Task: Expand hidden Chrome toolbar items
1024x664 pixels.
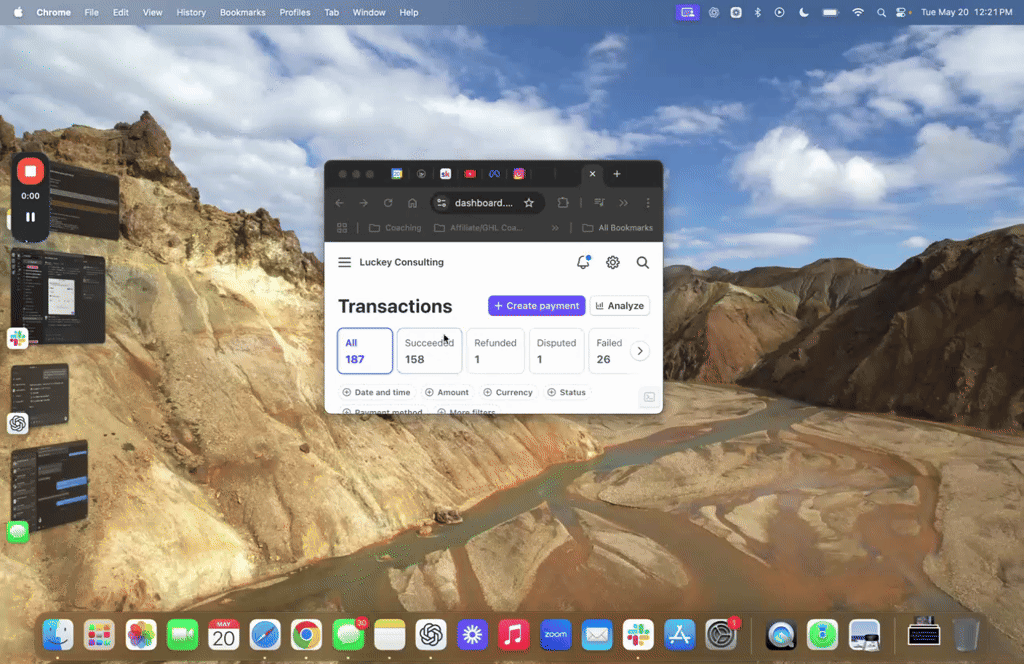Action: pos(624,203)
